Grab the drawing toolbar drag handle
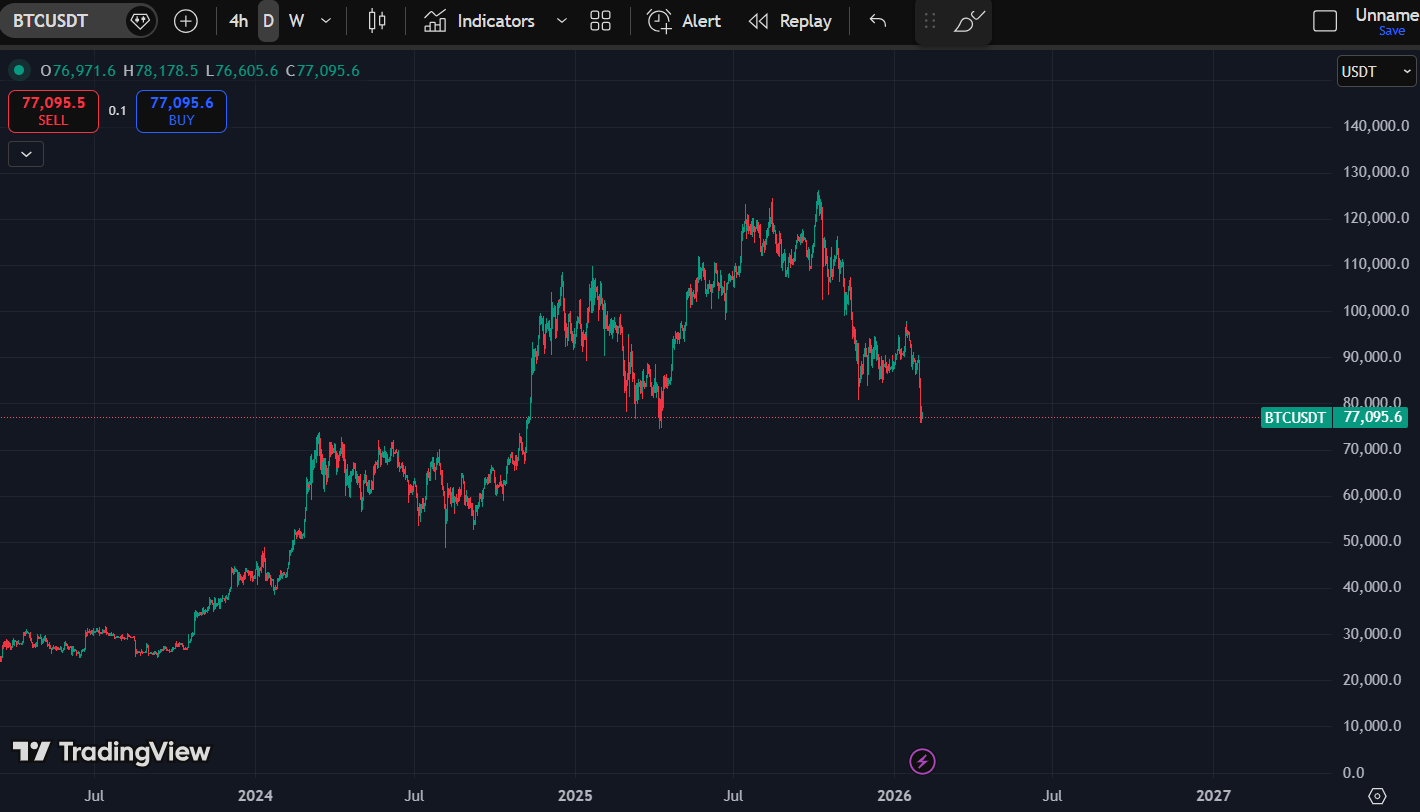 930,21
